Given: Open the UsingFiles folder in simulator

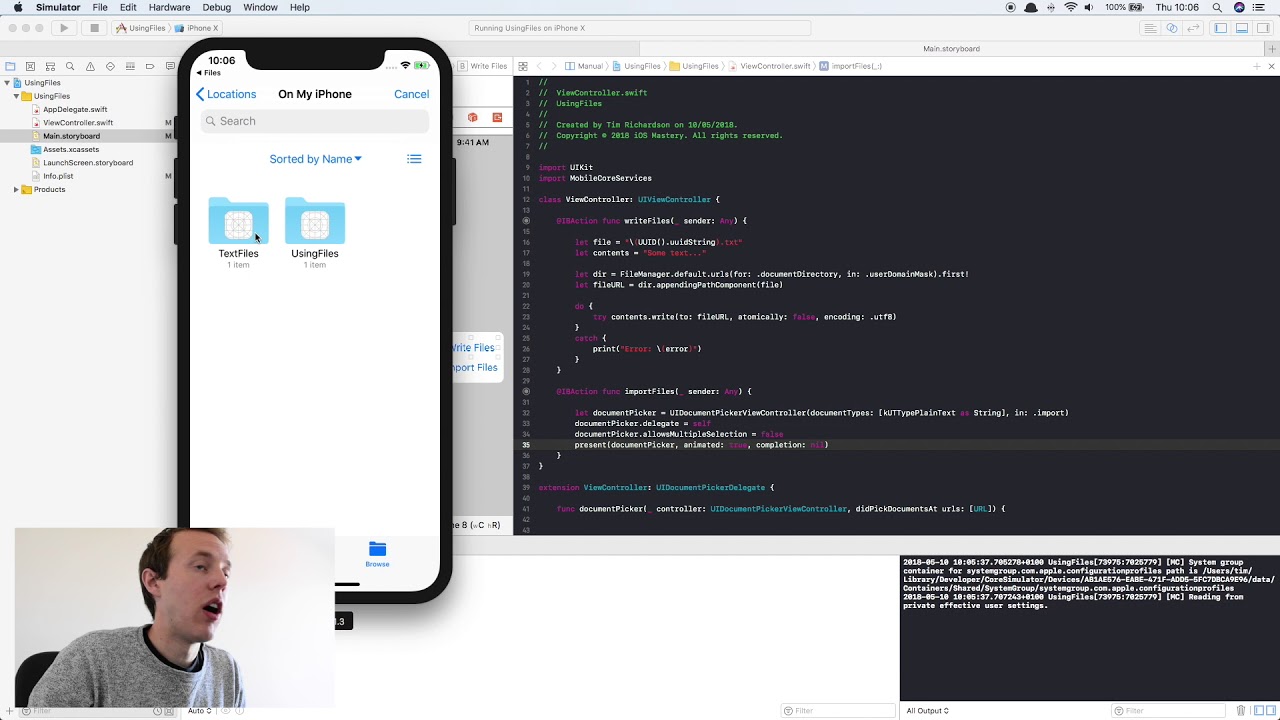Looking at the screenshot, I should (314, 233).
